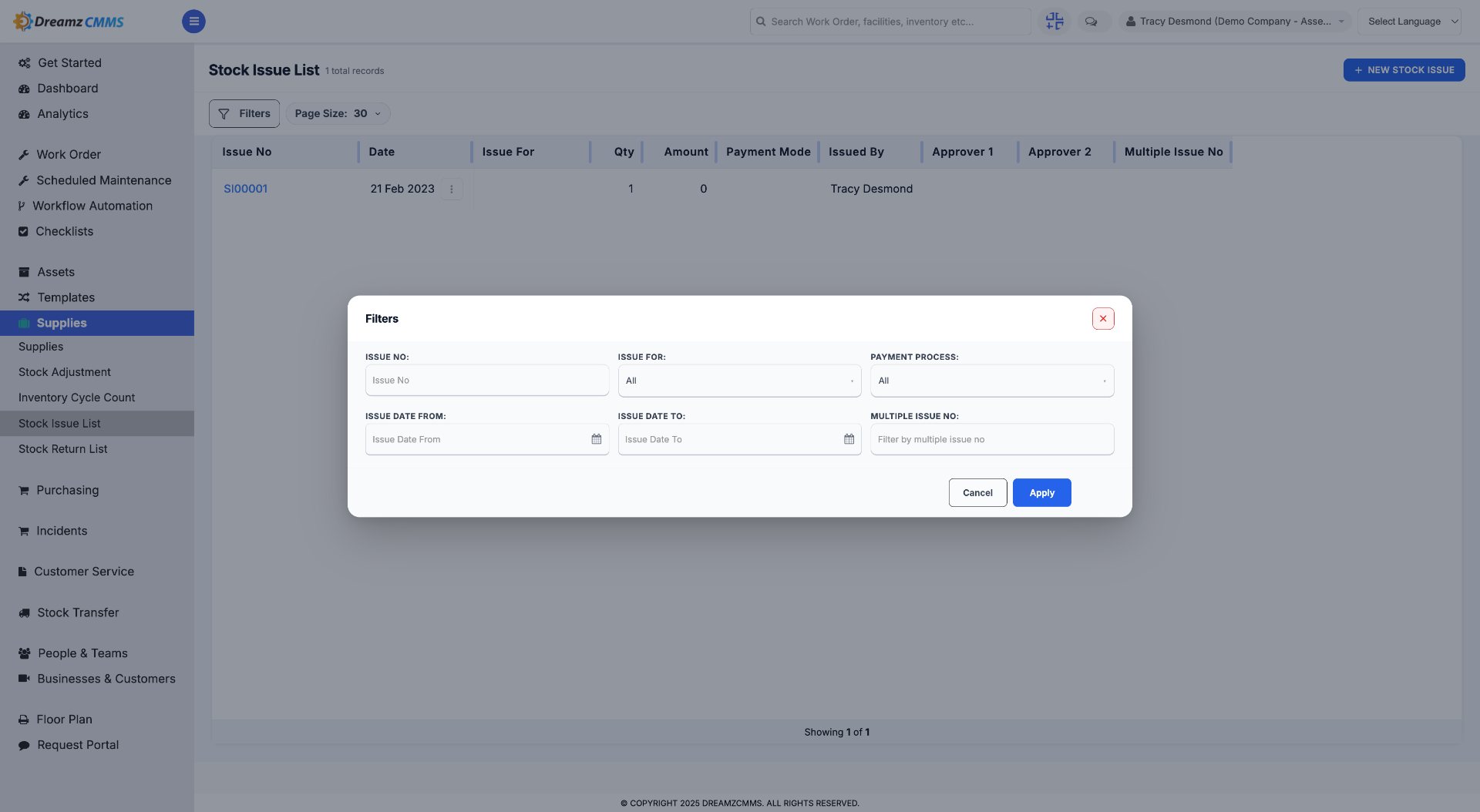
Task: Open the Select Language dropdown
Action: point(1409,22)
